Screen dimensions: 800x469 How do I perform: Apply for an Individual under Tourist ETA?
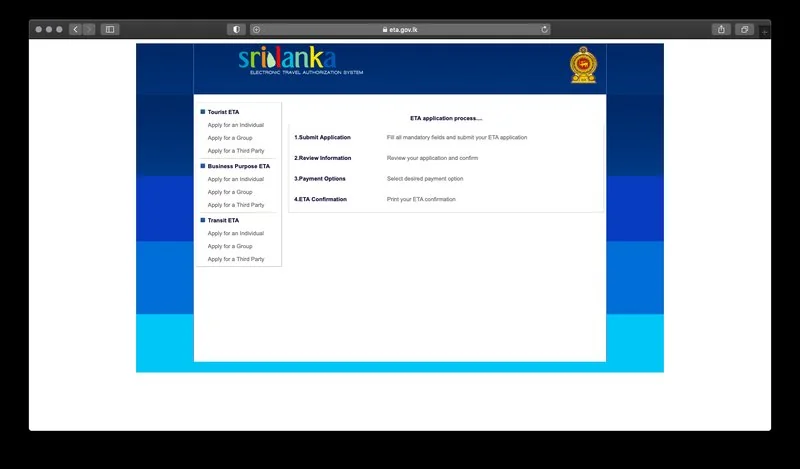click(x=236, y=125)
